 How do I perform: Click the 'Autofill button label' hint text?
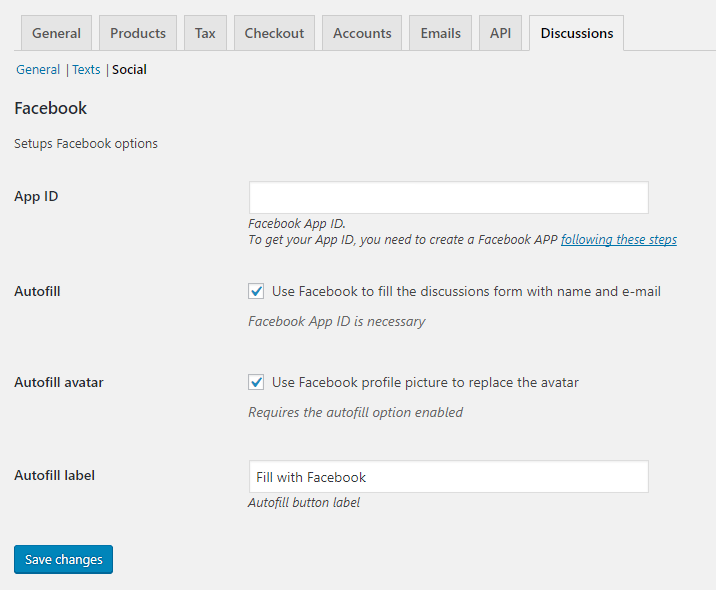coord(304,502)
